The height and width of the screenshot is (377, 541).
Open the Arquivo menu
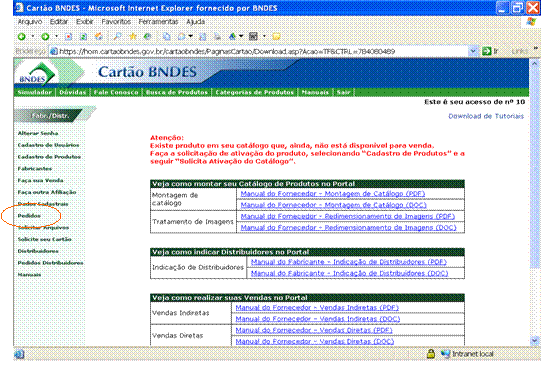pos(30,22)
